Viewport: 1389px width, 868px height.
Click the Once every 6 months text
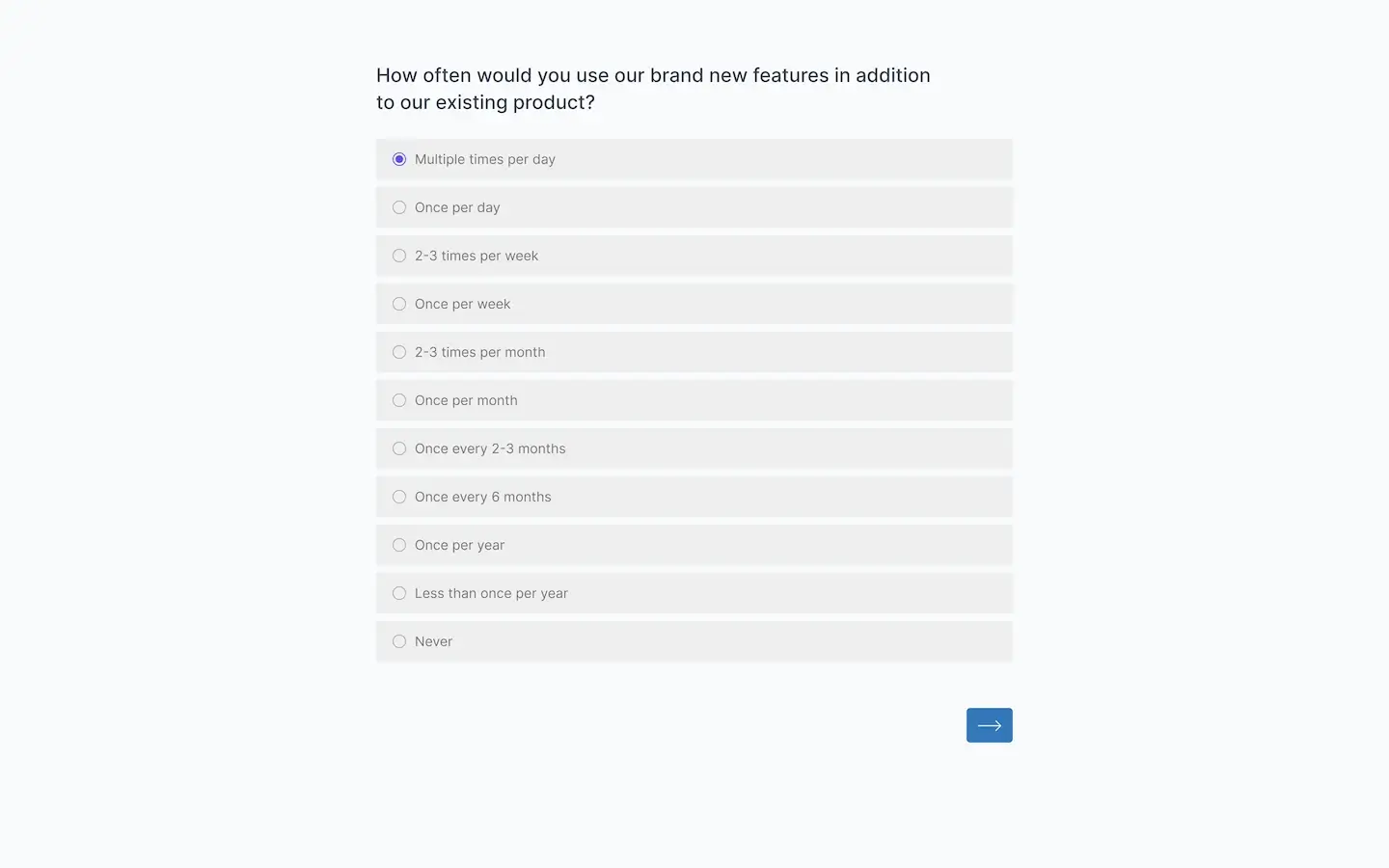pyautogui.click(x=482, y=497)
